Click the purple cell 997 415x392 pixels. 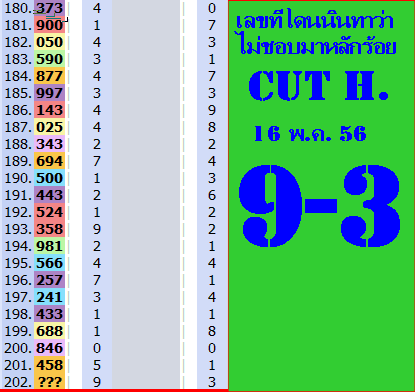point(49,93)
